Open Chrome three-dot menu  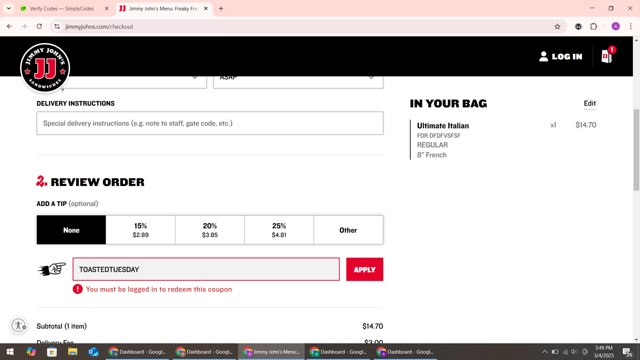[x=631, y=27]
